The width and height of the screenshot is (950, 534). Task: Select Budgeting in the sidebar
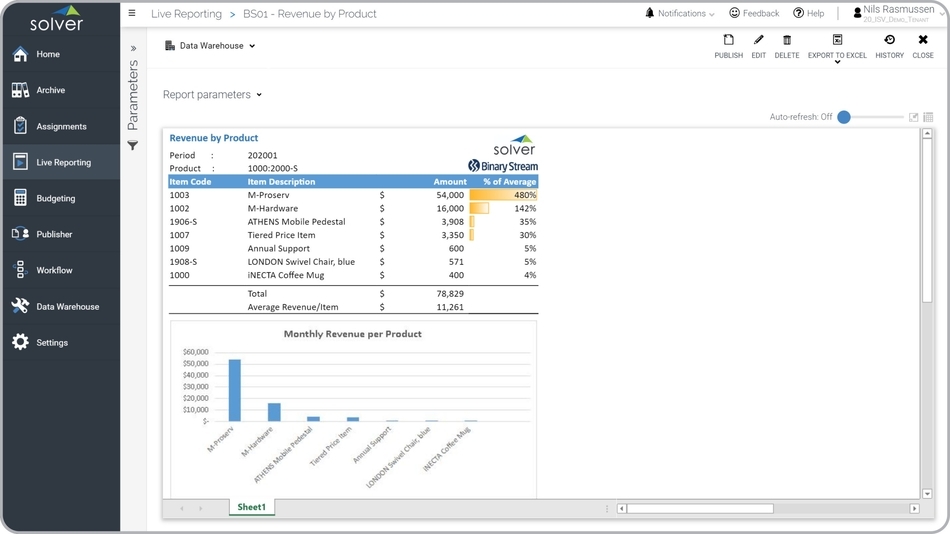tap(56, 198)
